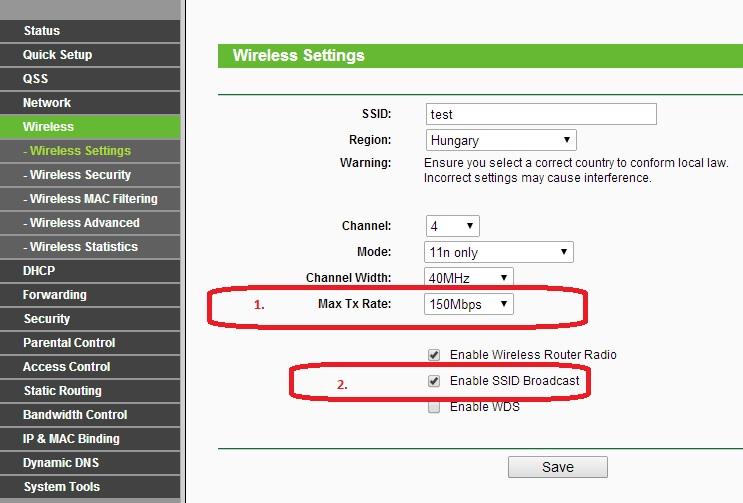Toggle Enable Wireless Router Radio checkbox
Viewport: 743px width, 503px height.
pyautogui.click(x=434, y=355)
